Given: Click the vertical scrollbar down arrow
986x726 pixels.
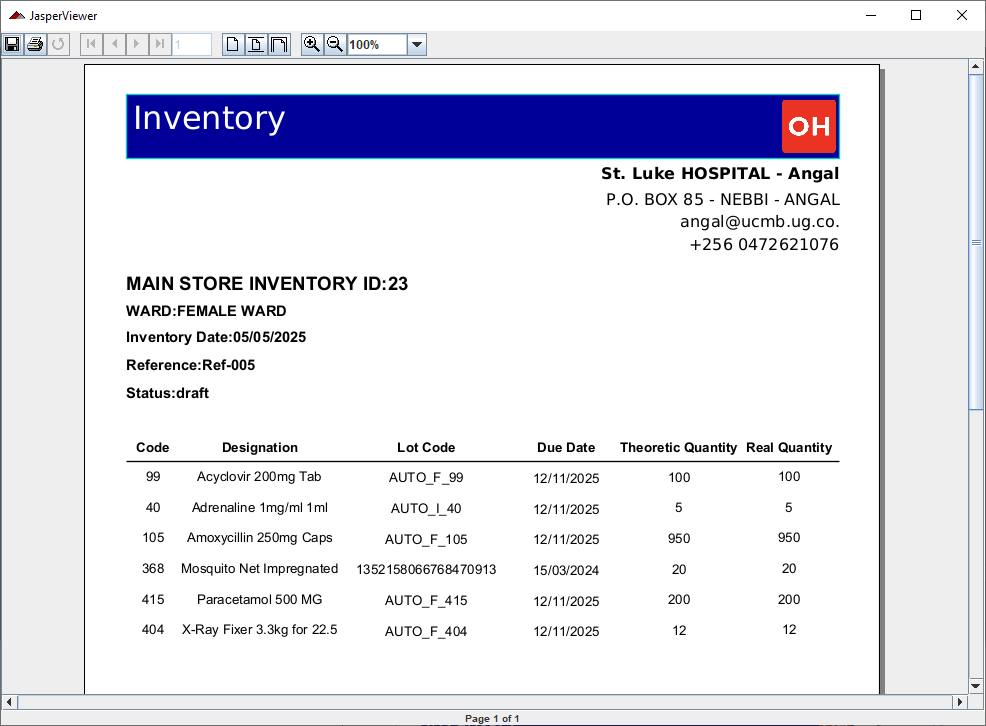Looking at the screenshot, I should pos(975,685).
